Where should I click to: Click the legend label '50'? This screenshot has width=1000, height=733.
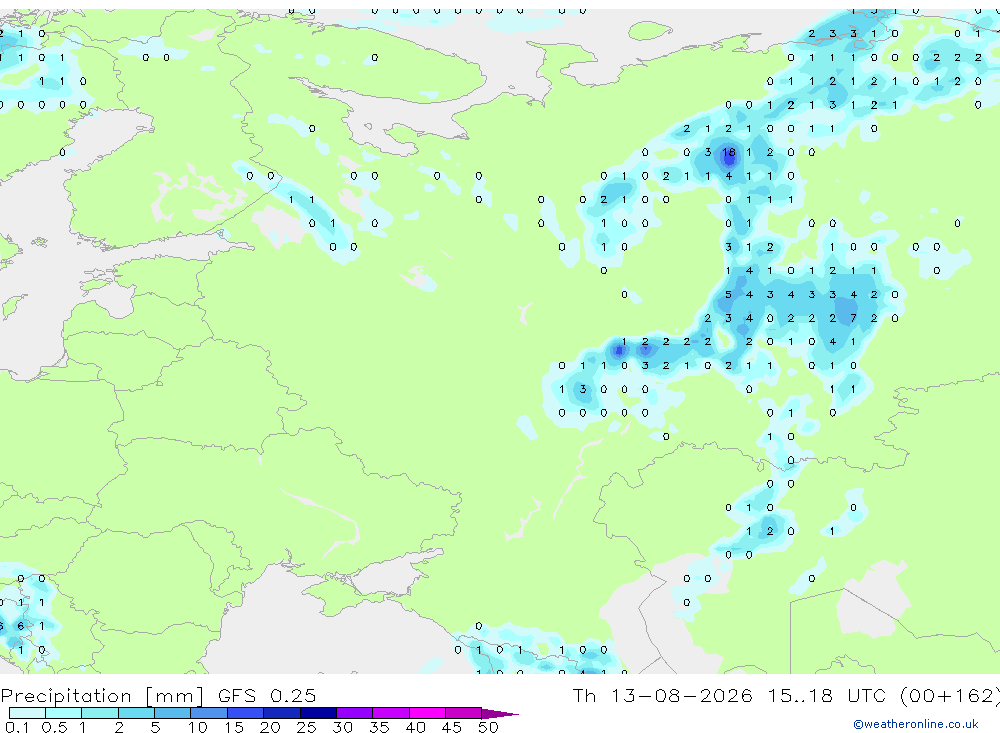(x=488, y=727)
